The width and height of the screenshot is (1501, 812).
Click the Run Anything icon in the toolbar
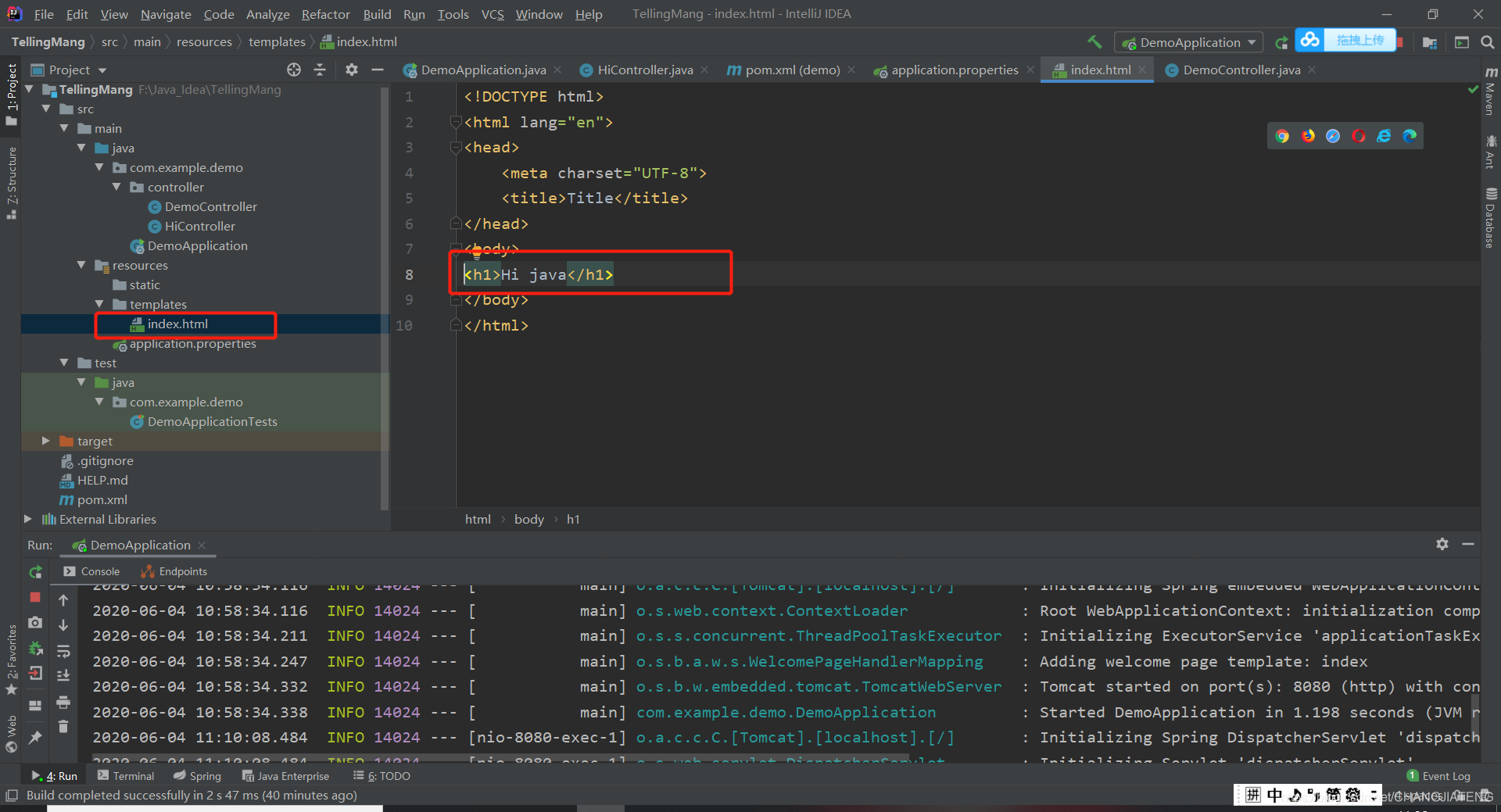click(x=1462, y=42)
